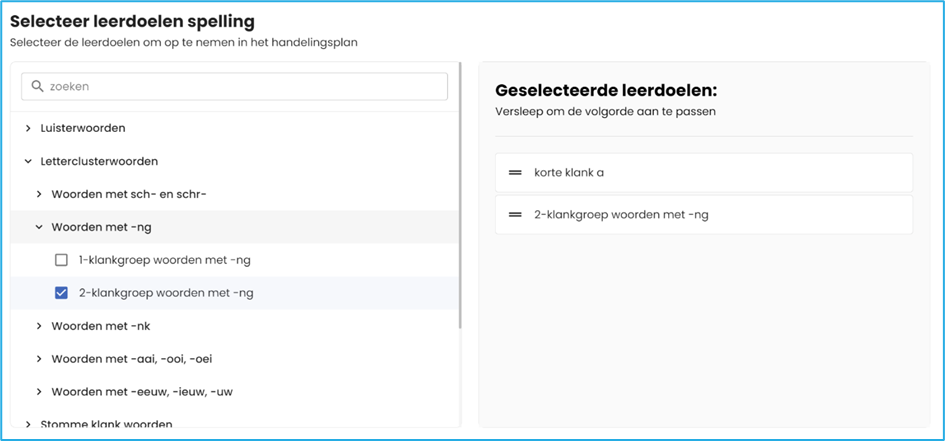Expand the Luisterwoorden chevron
This screenshot has width=945, height=441.
[28, 128]
